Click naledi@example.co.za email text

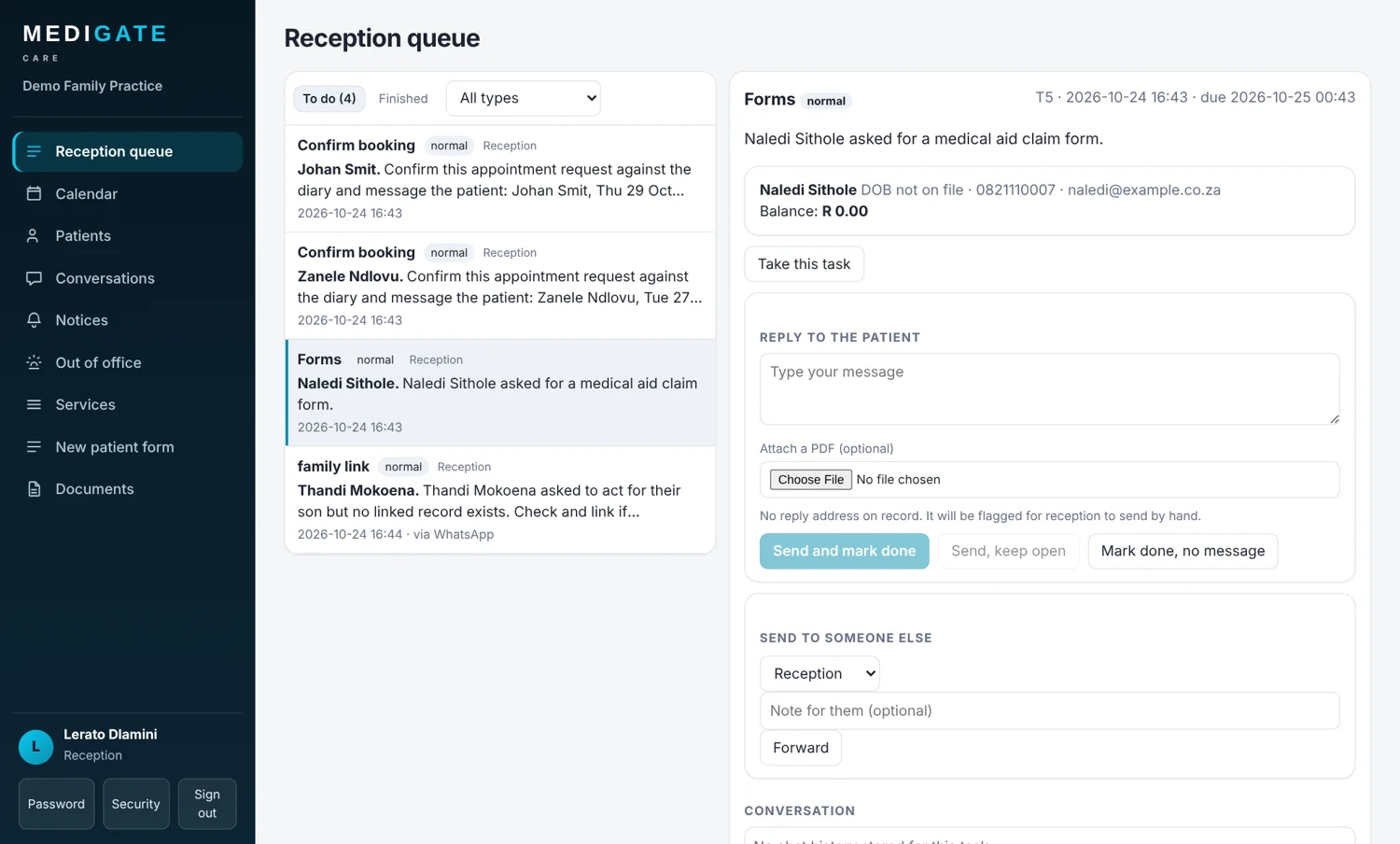pyautogui.click(x=1143, y=190)
